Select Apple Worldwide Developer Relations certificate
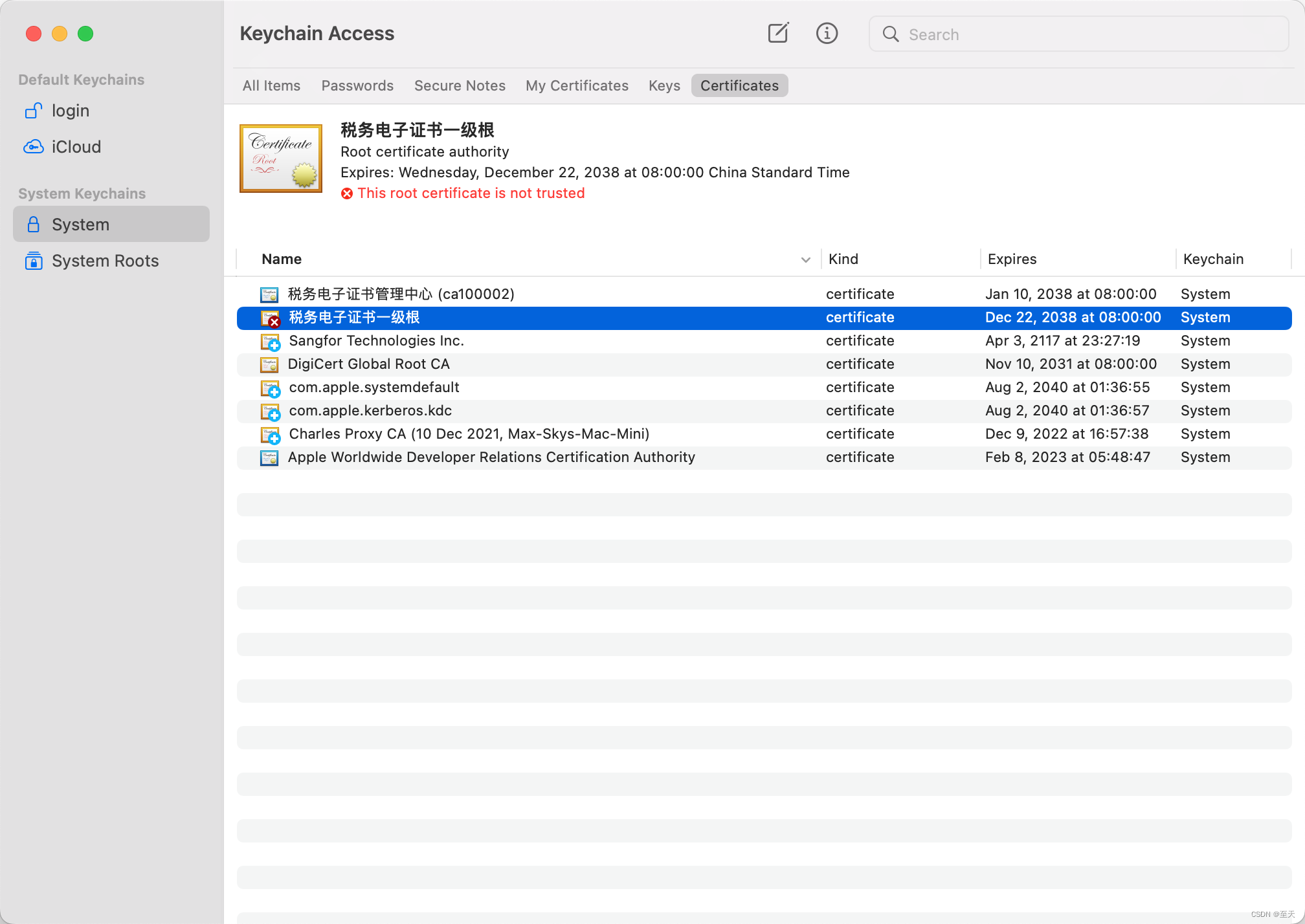Screen dimensions: 1305x924 tap(491, 457)
